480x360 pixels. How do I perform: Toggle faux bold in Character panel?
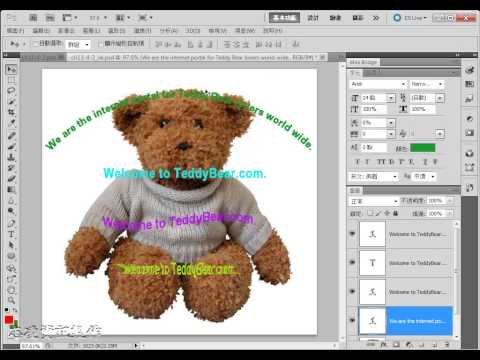357,162
